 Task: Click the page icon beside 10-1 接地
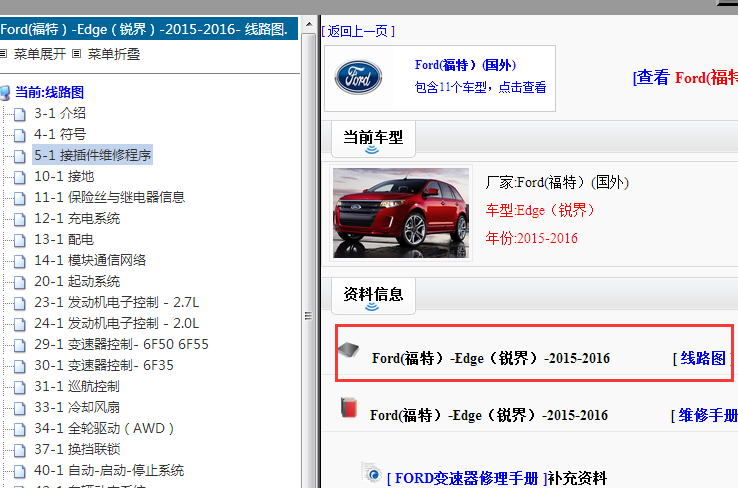click(19, 177)
